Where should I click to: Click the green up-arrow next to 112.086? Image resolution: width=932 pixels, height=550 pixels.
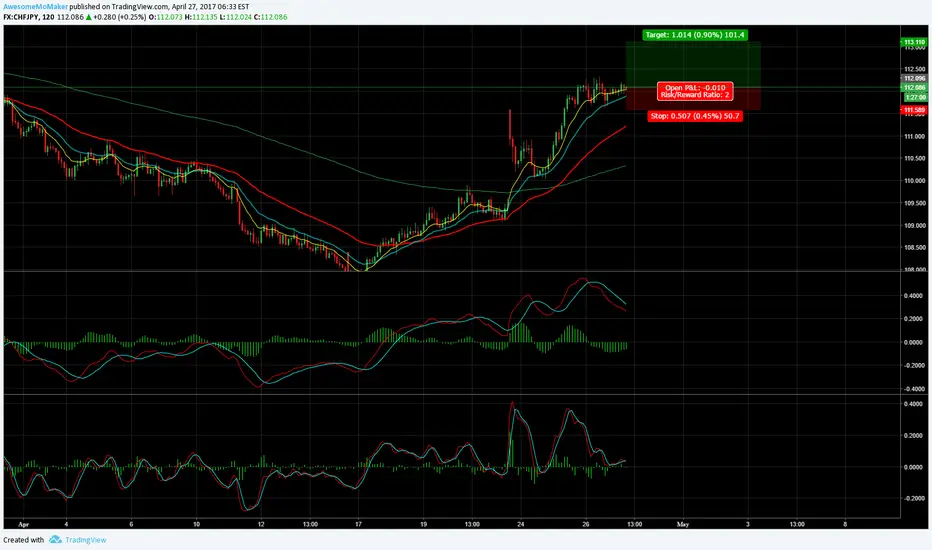(89, 17)
